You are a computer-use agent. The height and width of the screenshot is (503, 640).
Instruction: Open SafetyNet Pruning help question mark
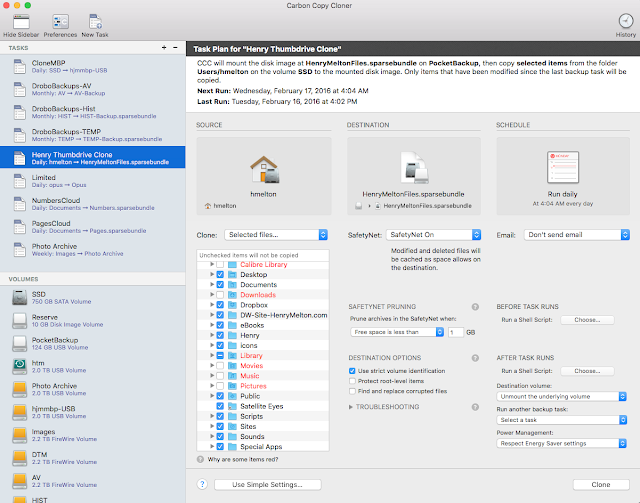475,307
